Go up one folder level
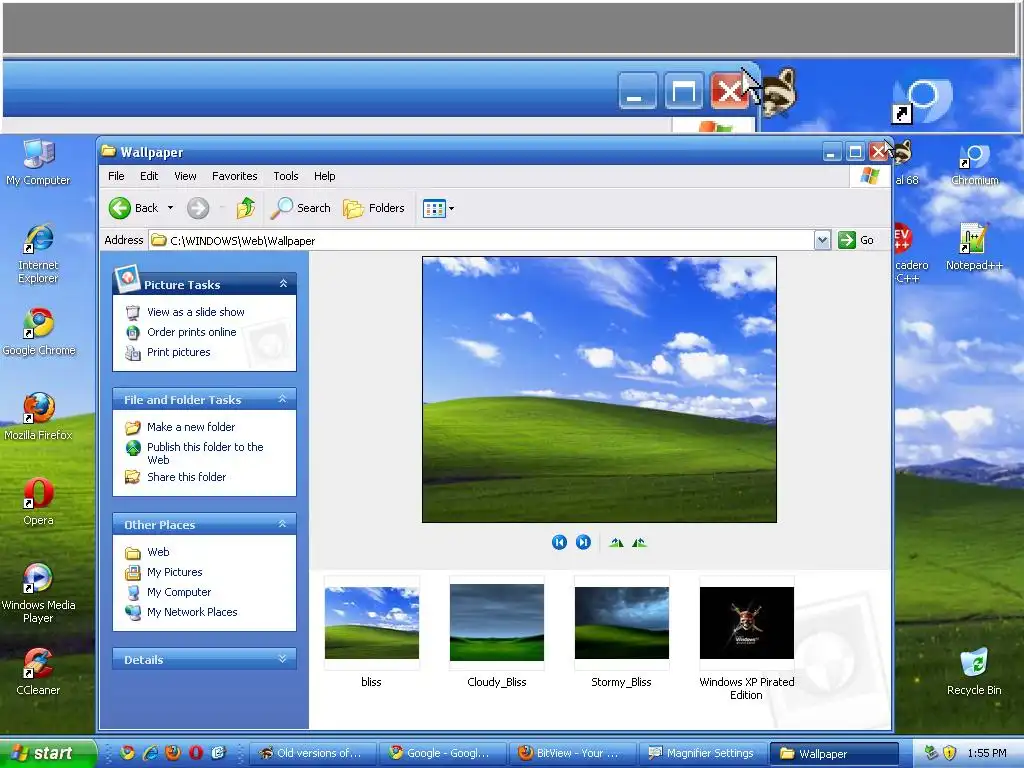Screen dimensions: 1024x768 click(x=246, y=208)
